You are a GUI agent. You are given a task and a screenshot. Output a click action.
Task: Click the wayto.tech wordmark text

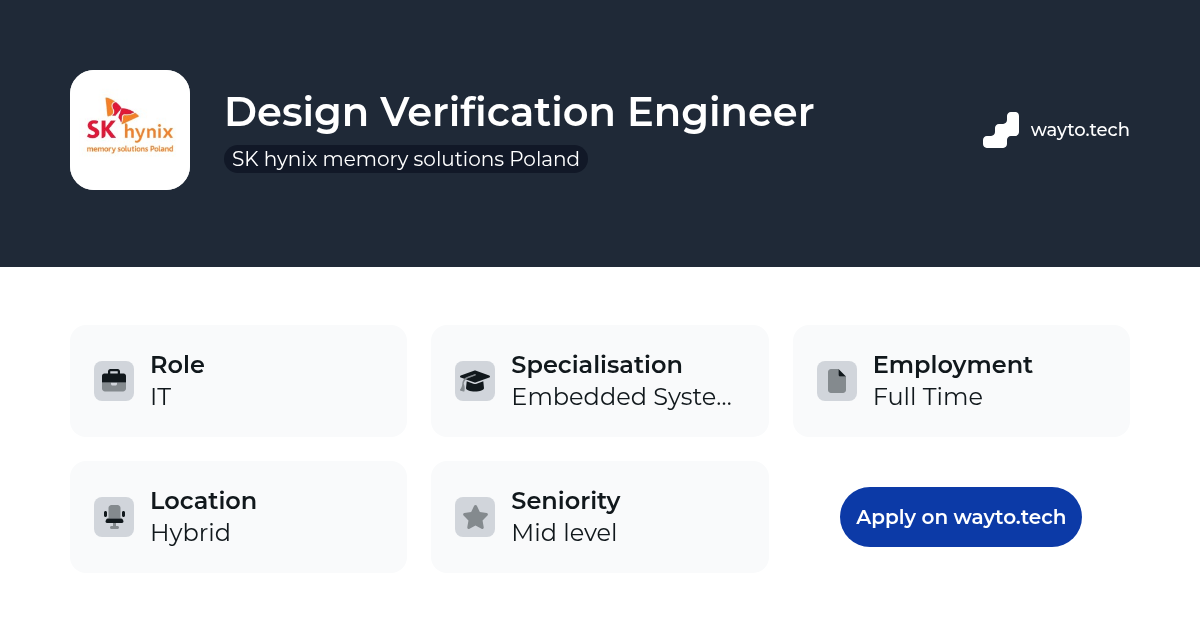[1080, 130]
